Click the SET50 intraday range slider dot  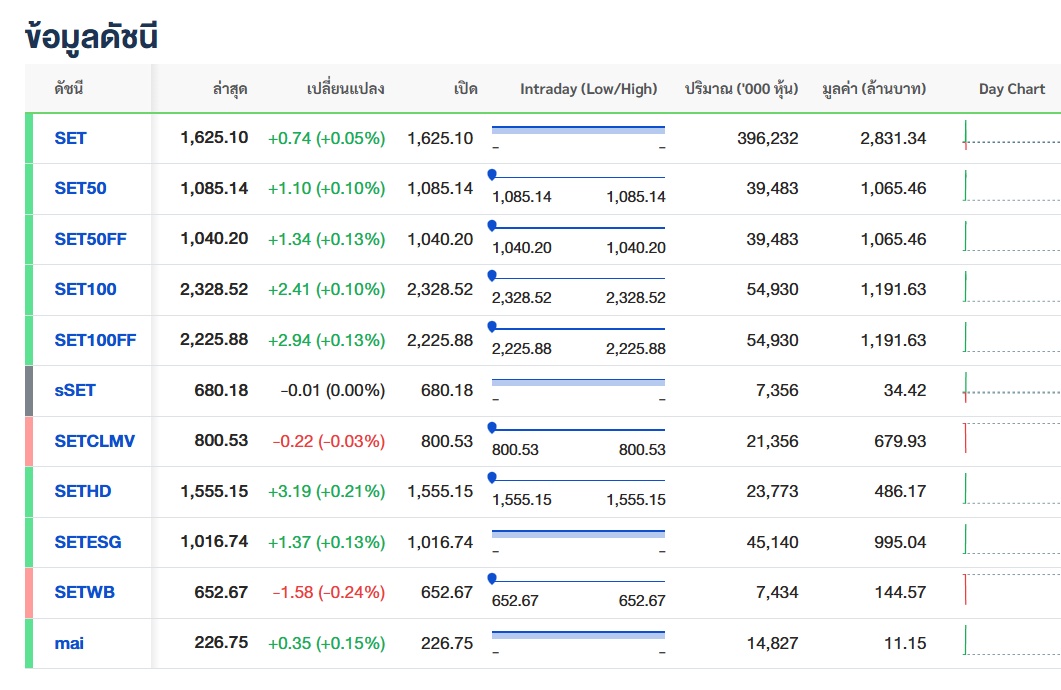492,175
